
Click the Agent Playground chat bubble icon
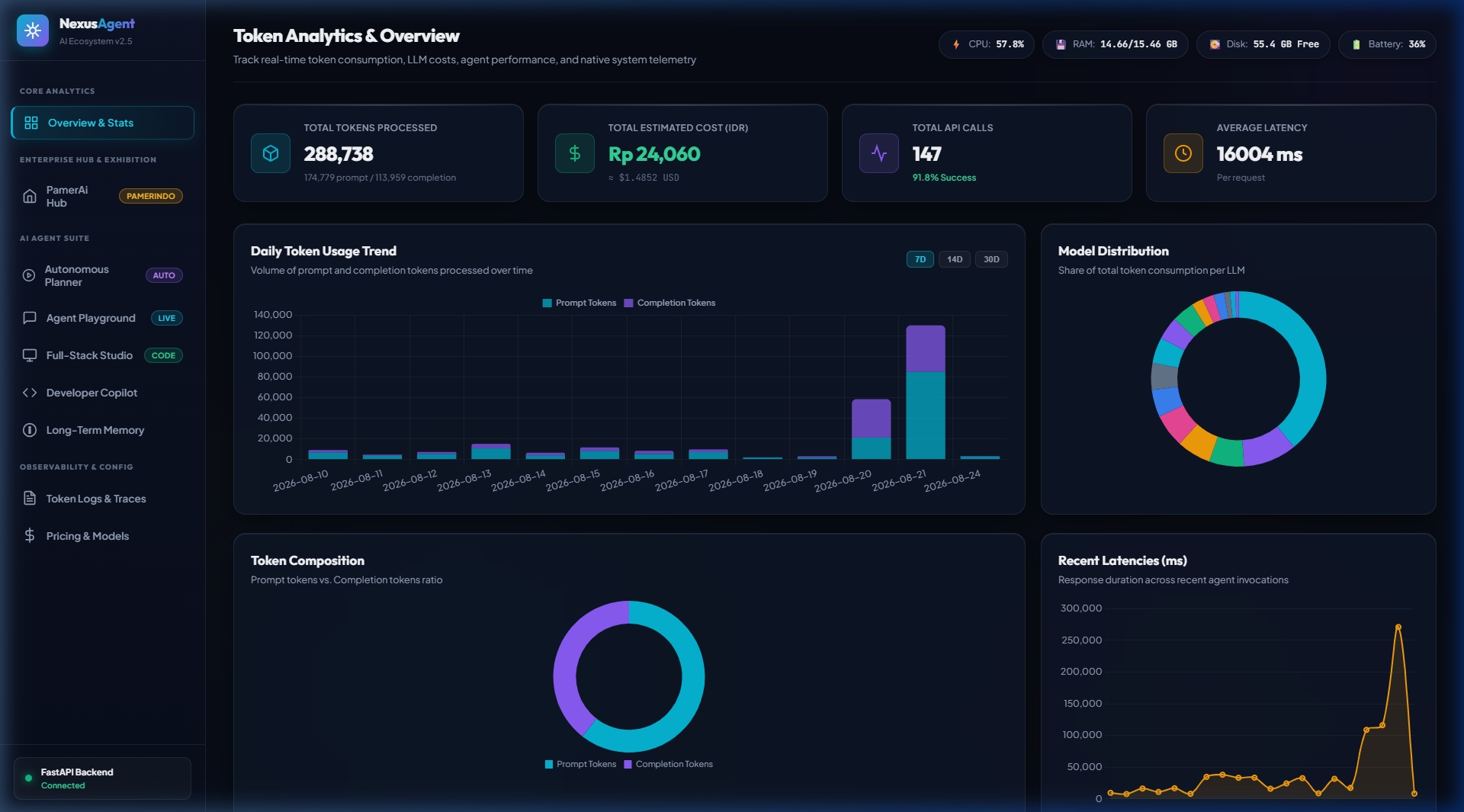pyautogui.click(x=30, y=318)
